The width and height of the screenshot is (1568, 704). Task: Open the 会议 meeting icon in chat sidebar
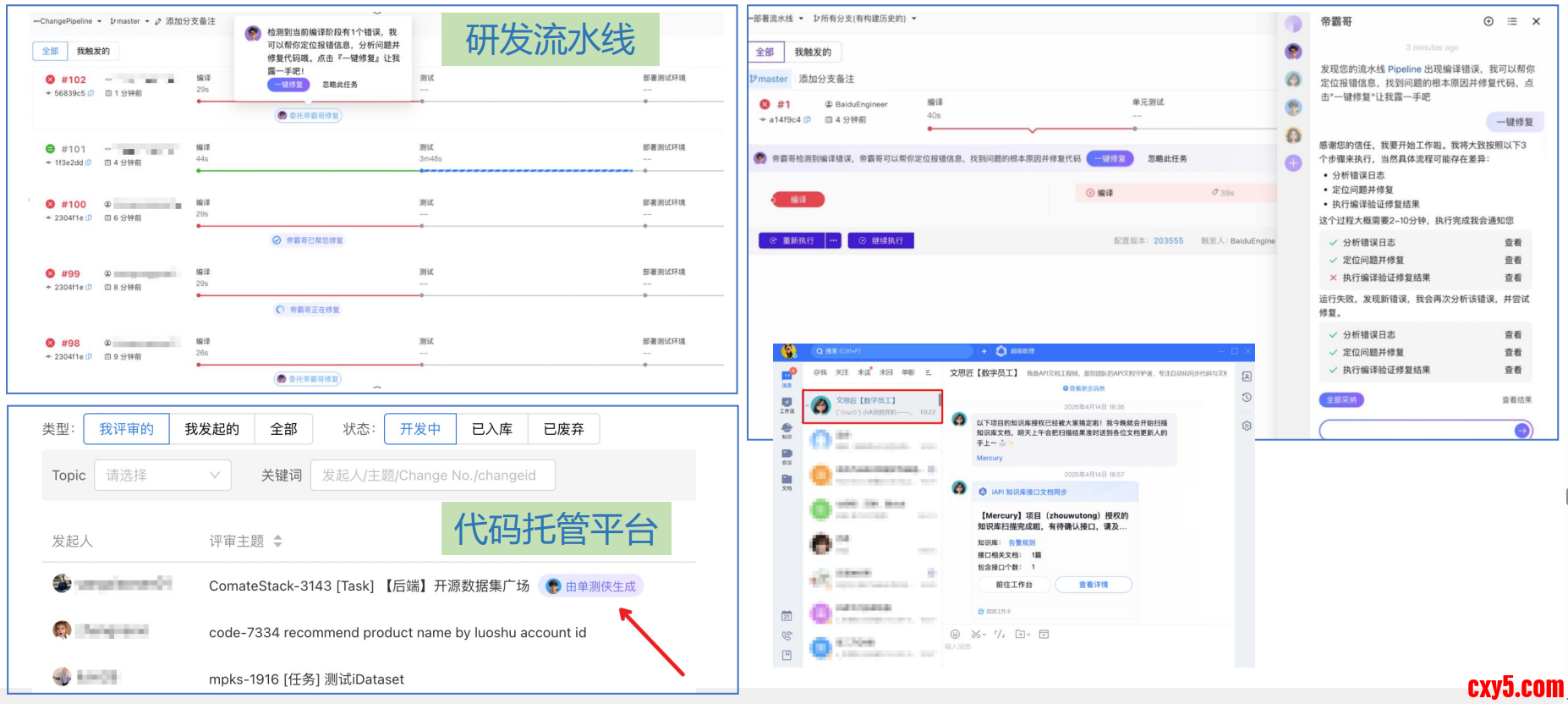pos(787,455)
